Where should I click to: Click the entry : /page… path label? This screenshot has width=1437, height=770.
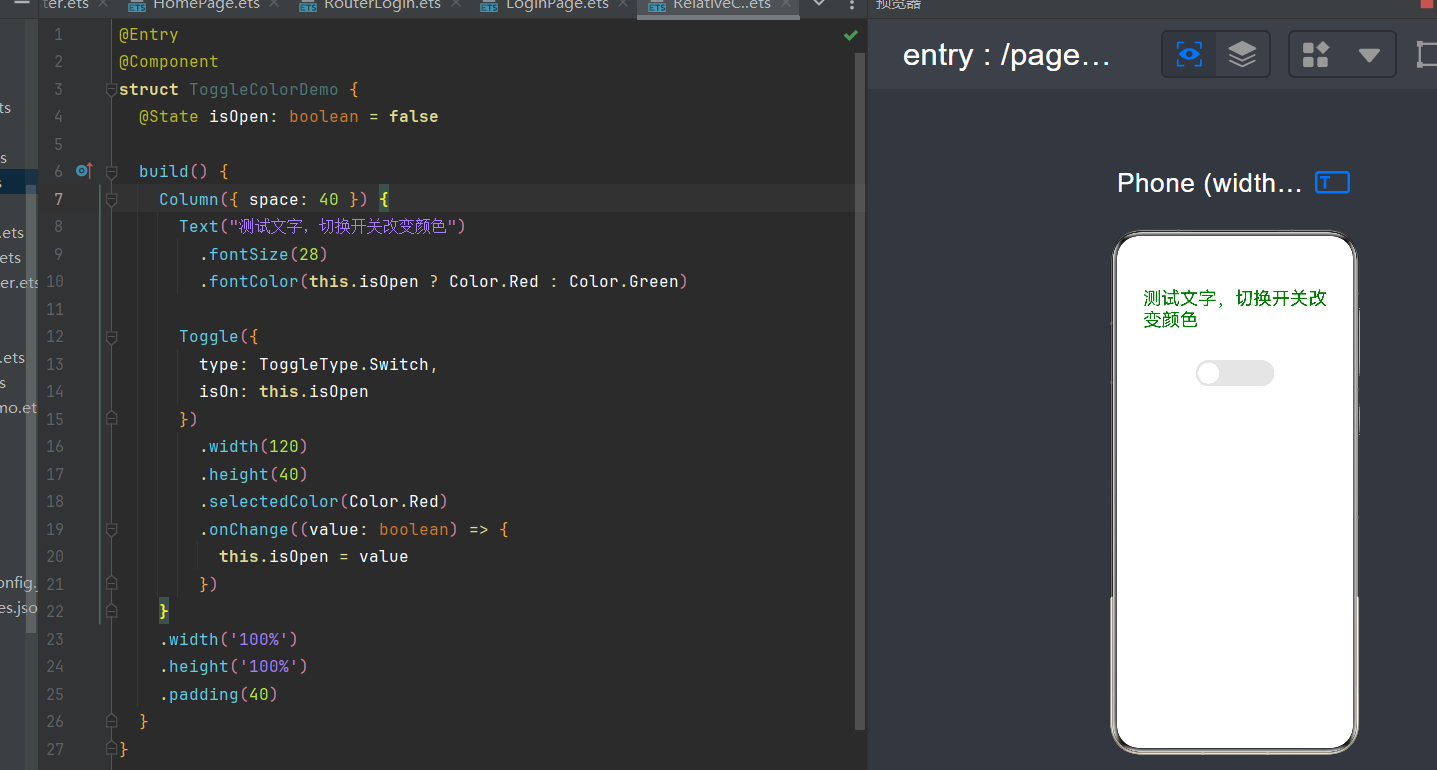[1007, 55]
